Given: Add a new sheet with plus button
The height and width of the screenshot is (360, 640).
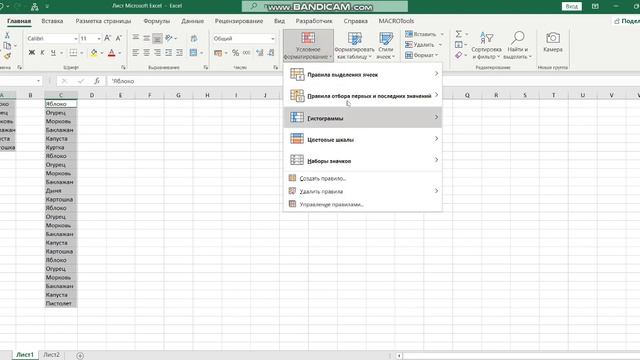Looking at the screenshot, I should [x=80, y=356].
